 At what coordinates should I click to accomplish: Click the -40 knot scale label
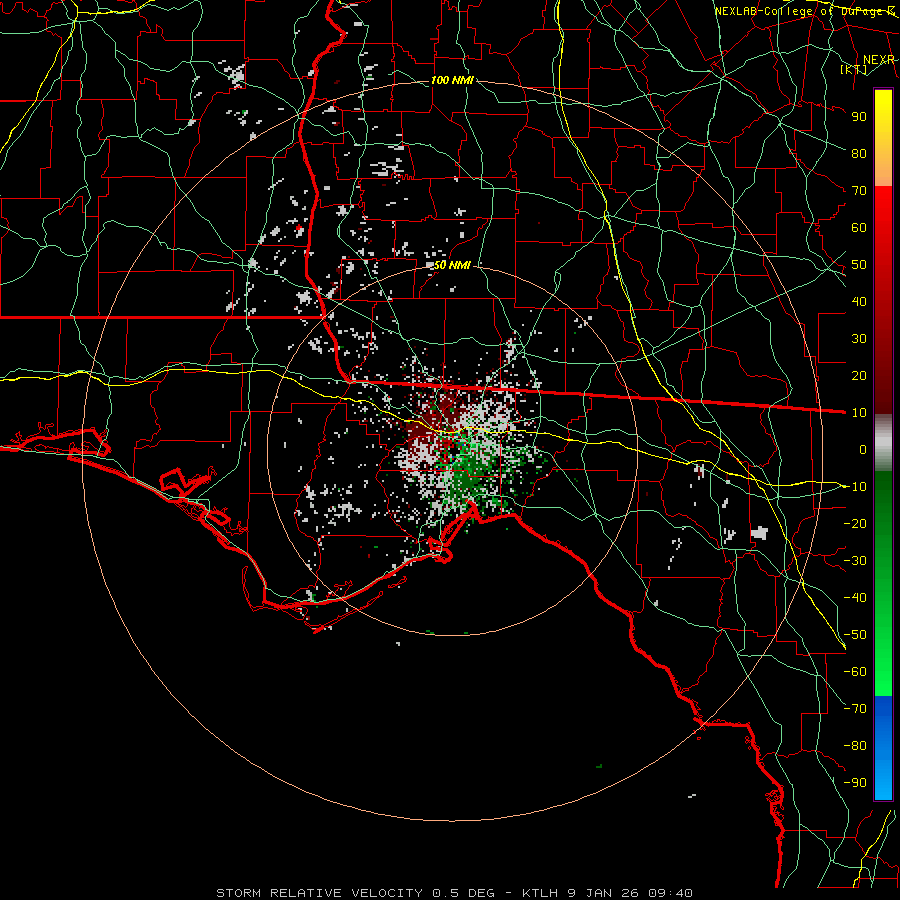pos(855,598)
